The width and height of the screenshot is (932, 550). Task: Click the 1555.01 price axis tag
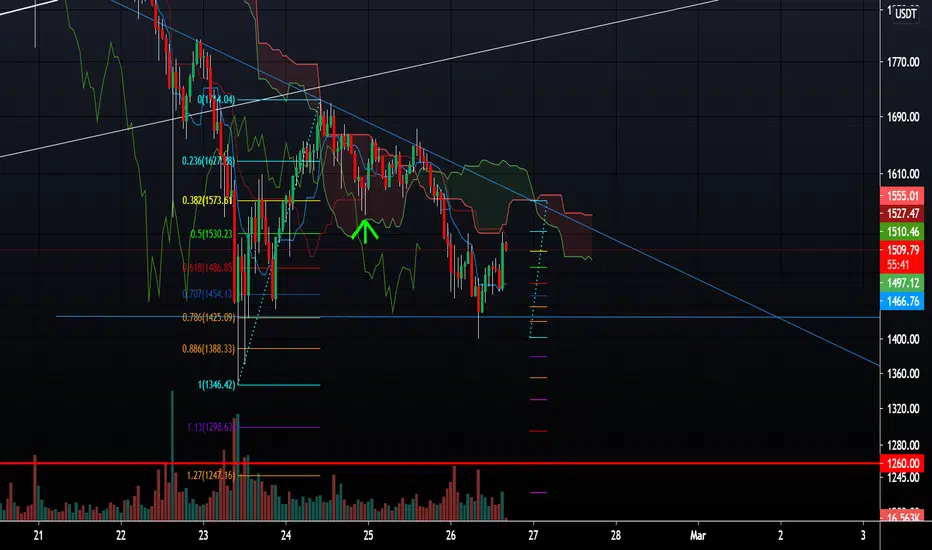902,196
